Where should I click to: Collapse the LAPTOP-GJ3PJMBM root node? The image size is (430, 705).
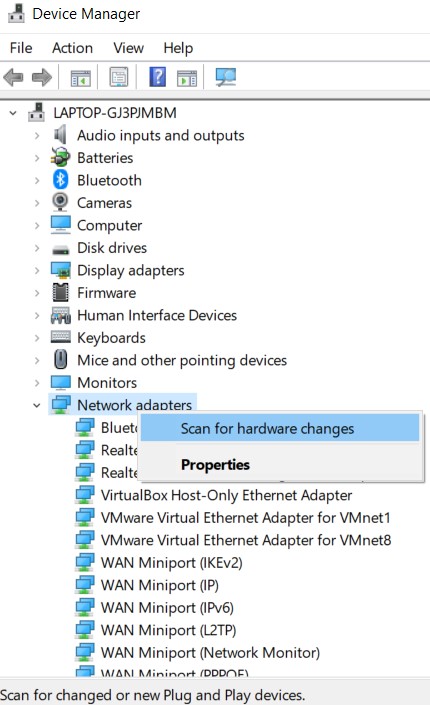tap(13, 113)
